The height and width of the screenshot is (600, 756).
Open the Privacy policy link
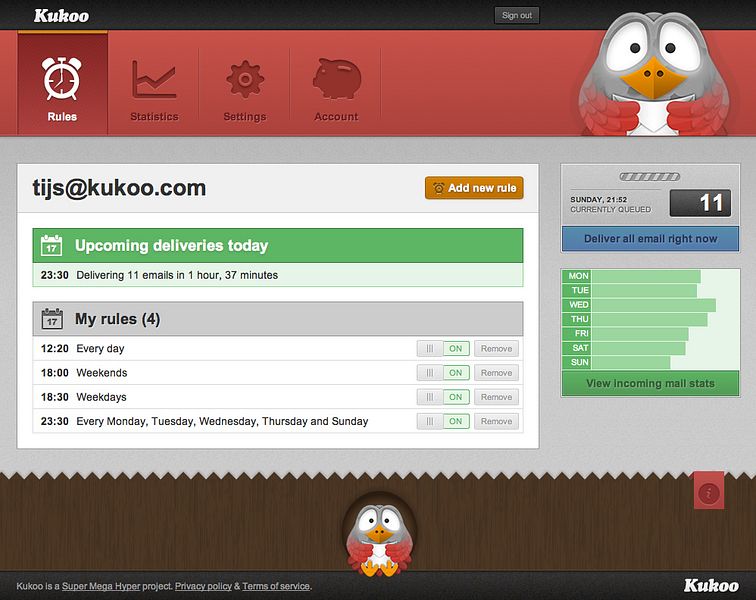(x=203, y=586)
